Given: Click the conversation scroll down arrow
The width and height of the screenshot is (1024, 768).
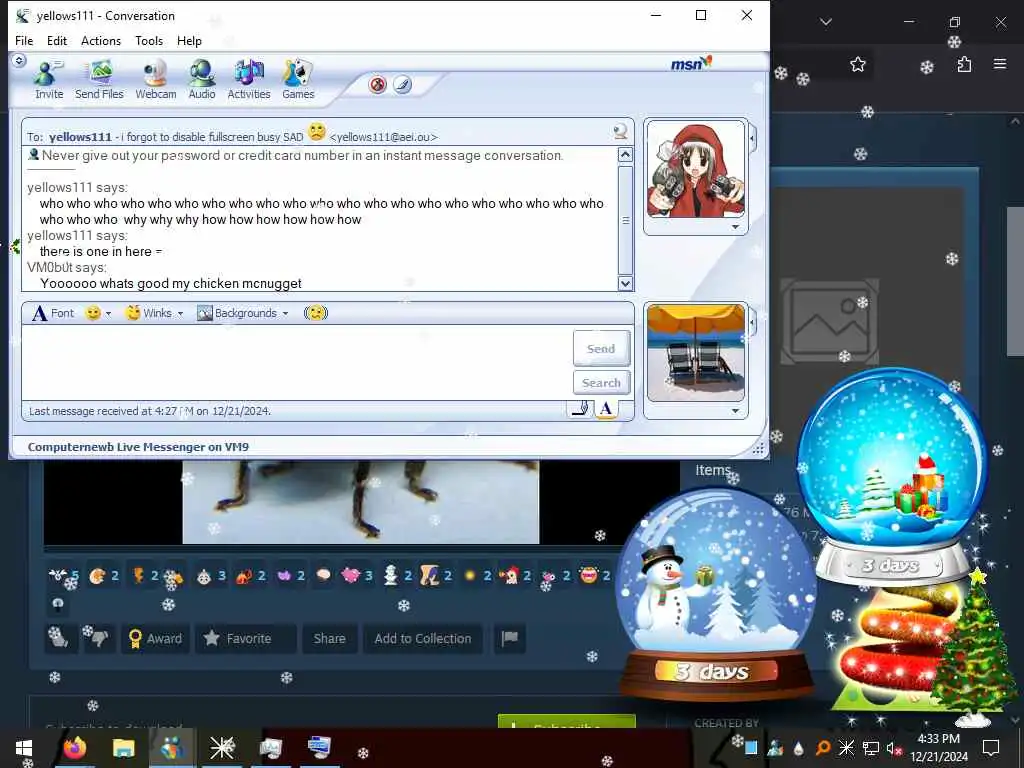Looking at the screenshot, I should 625,283.
